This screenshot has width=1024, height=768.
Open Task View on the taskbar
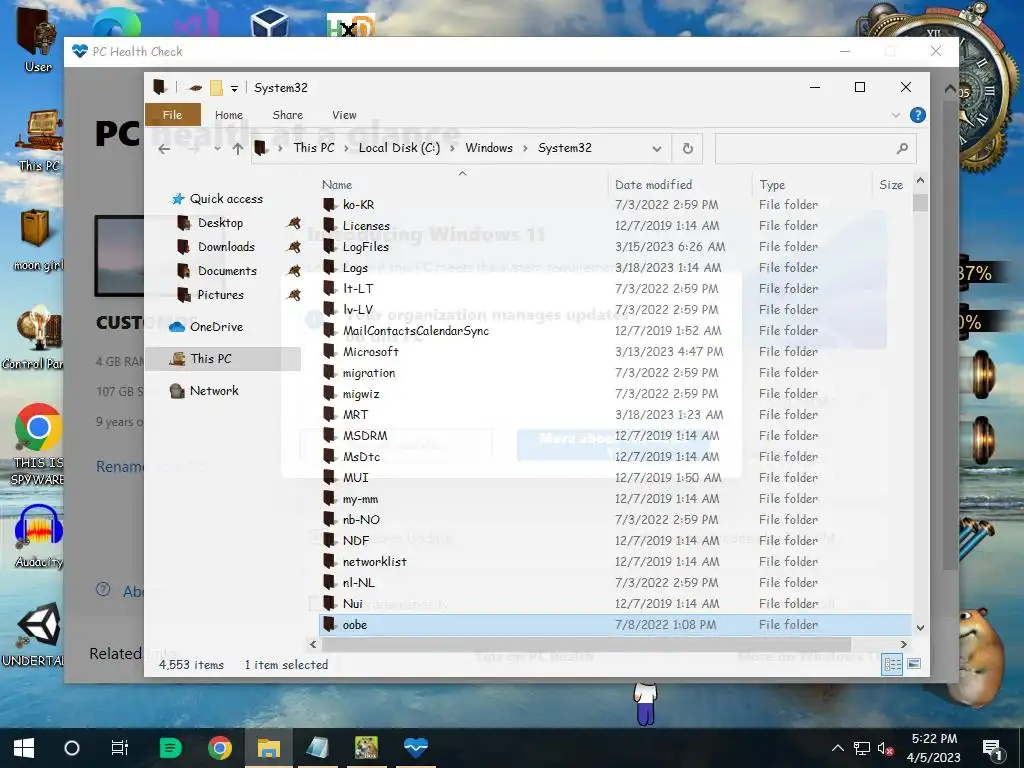[x=120, y=748]
